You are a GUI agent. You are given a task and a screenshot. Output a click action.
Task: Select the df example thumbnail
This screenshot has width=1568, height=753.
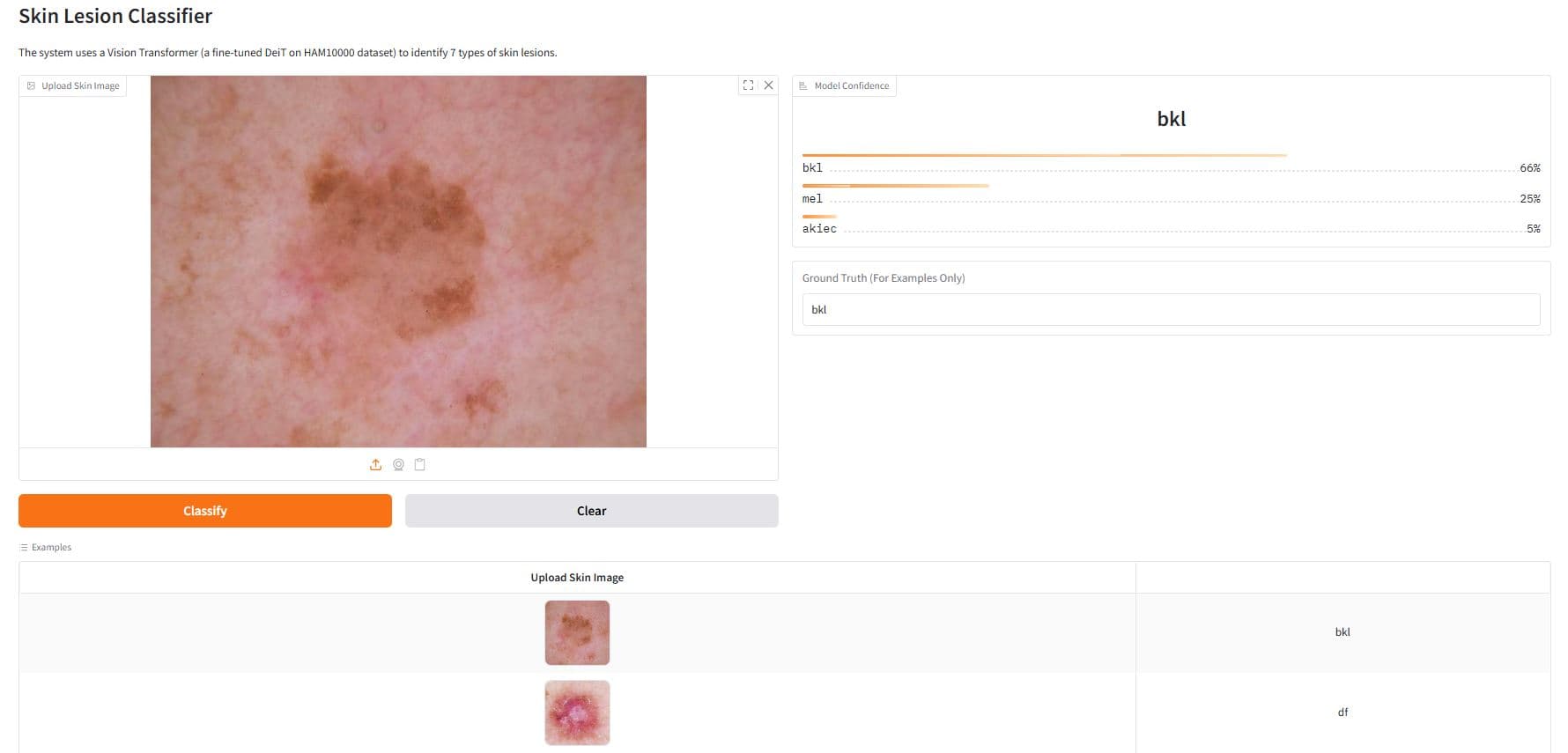(x=577, y=712)
